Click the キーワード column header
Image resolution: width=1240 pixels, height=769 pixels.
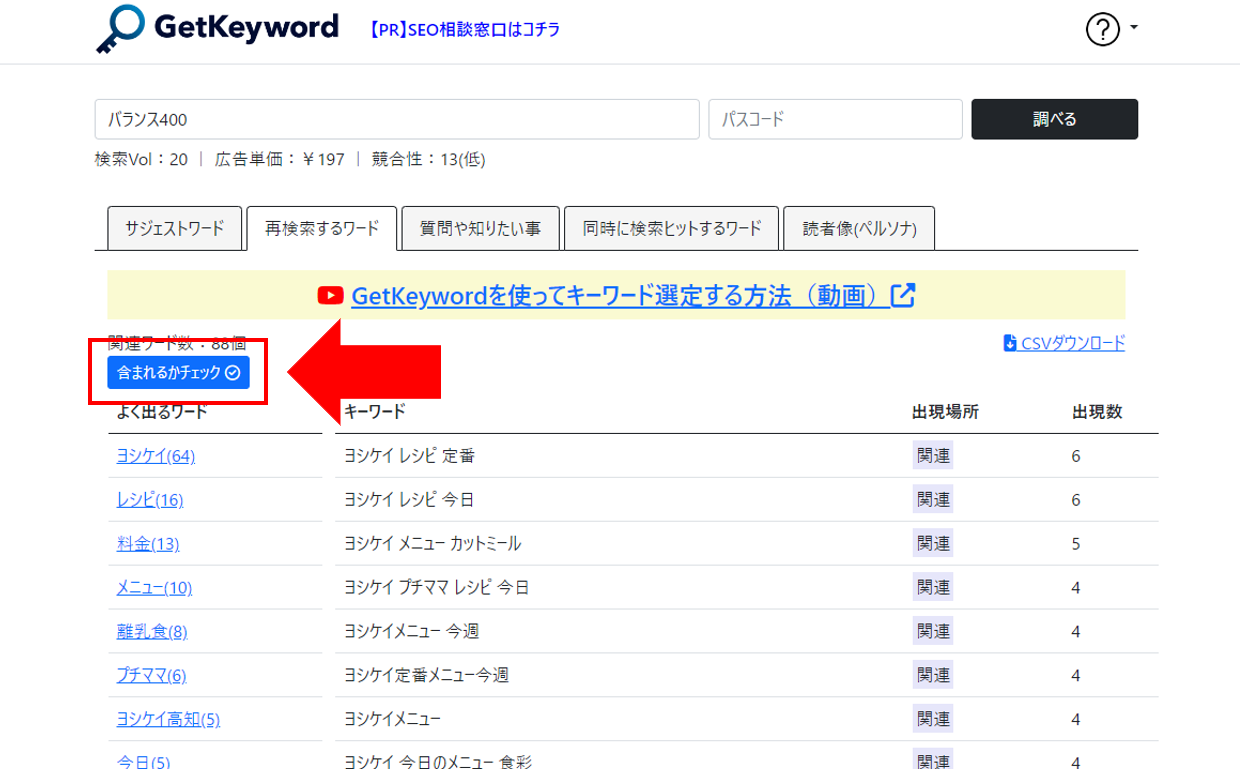[x=375, y=412]
